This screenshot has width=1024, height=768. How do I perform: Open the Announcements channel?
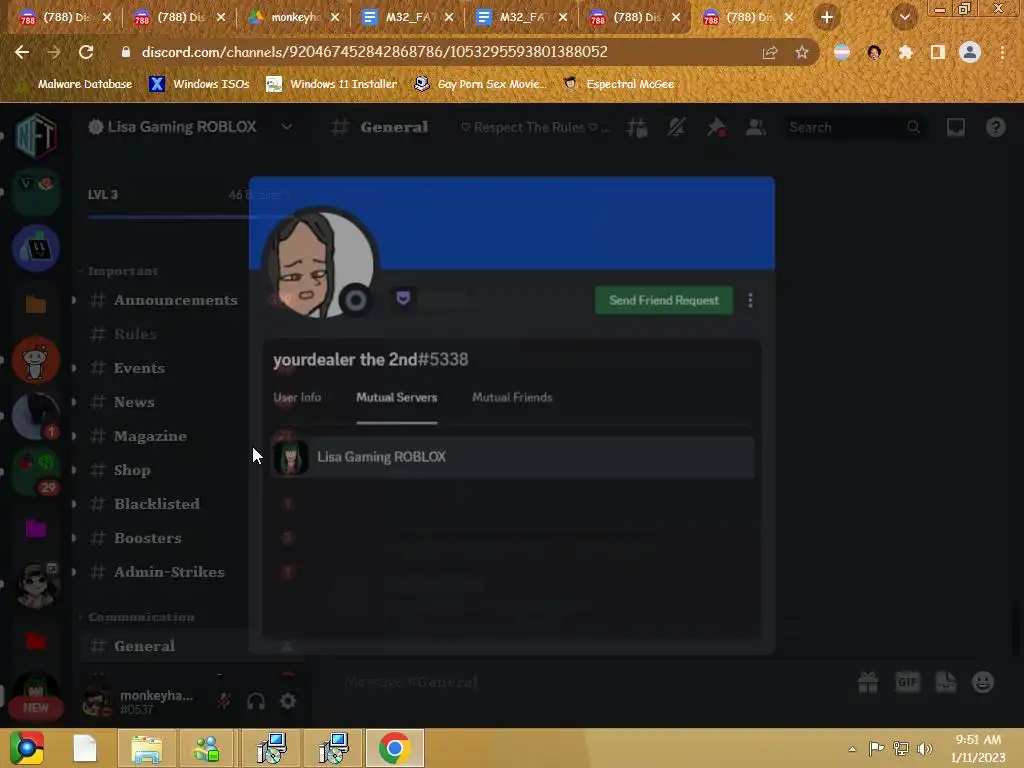pyautogui.click(x=175, y=300)
